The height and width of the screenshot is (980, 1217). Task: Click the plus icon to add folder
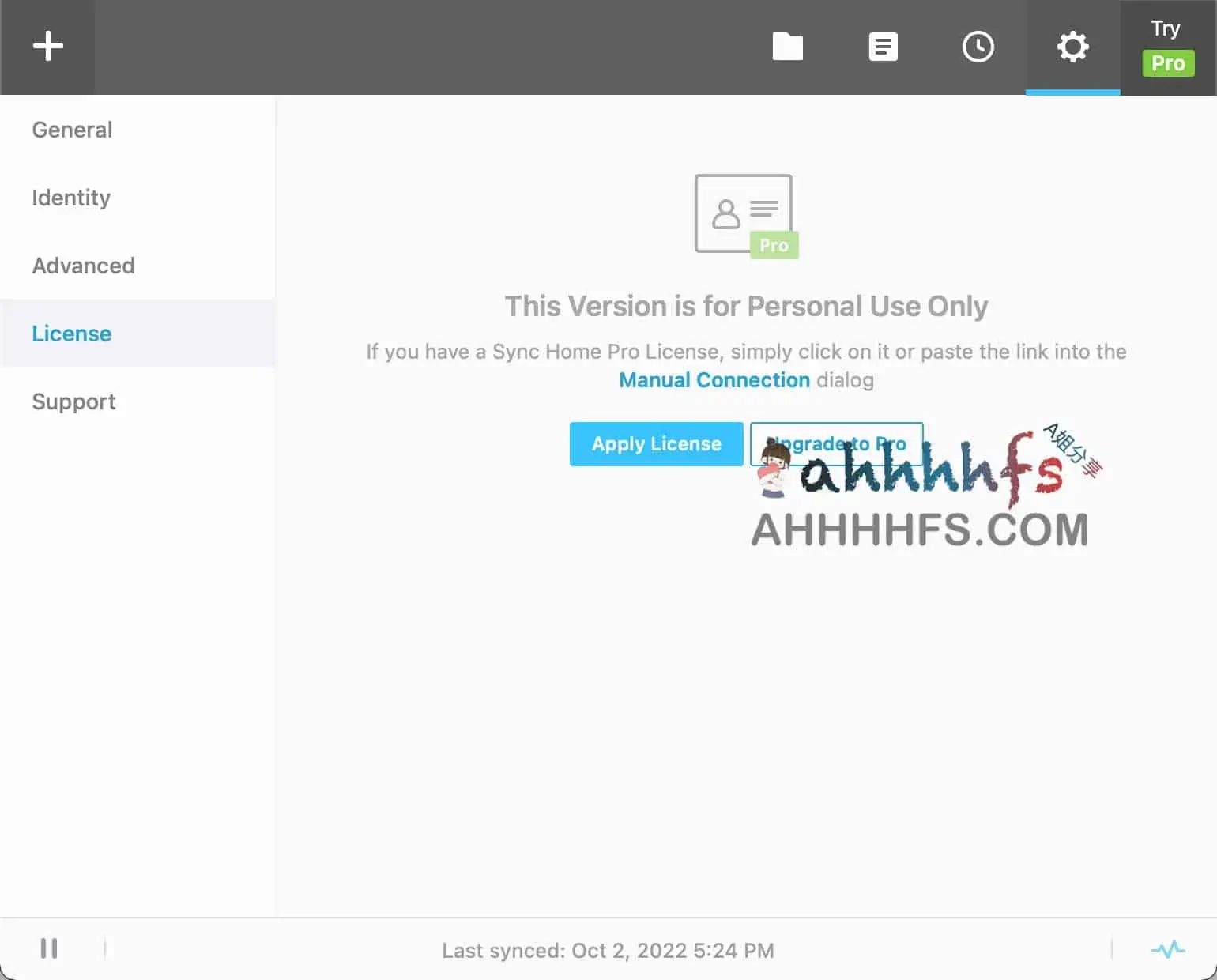(x=47, y=47)
